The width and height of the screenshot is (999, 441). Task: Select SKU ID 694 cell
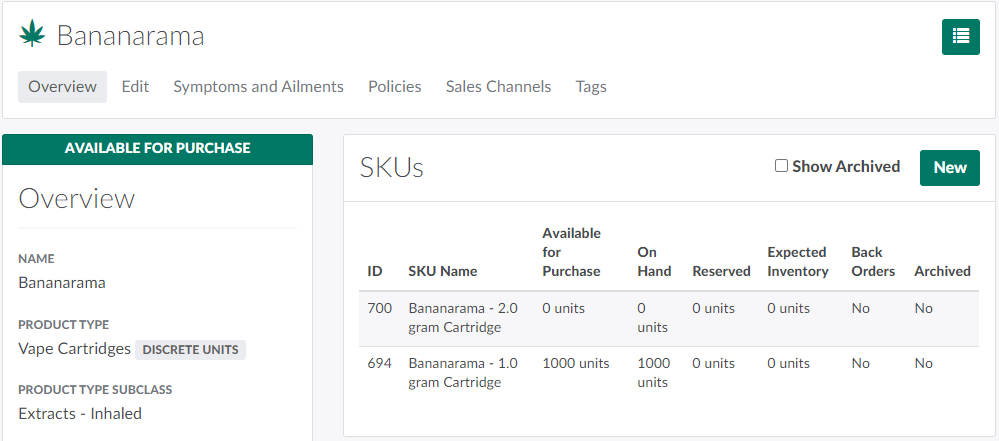[x=379, y=363]
